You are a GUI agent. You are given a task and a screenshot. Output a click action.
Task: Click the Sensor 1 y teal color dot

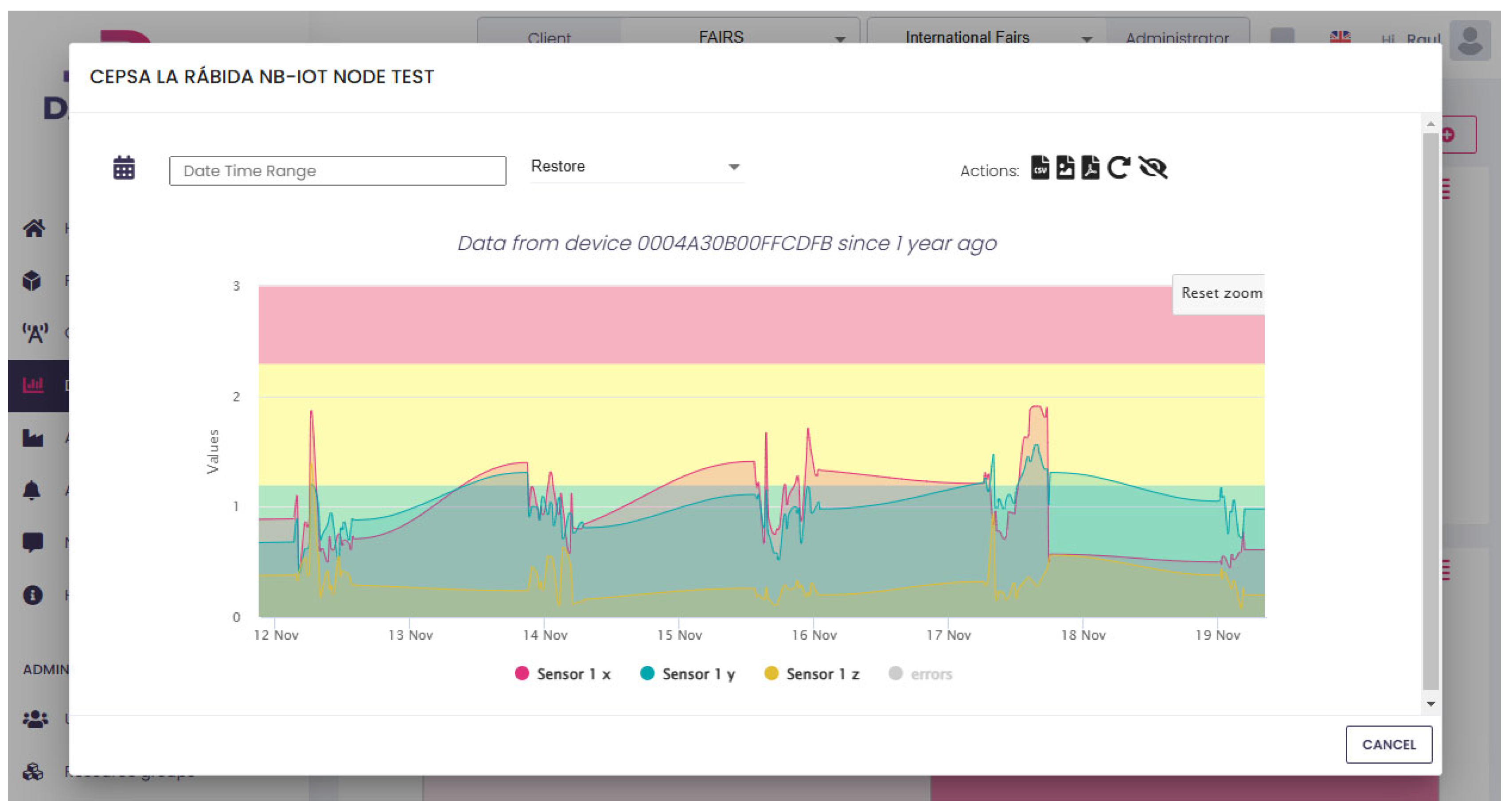click(x=647, y=673)
